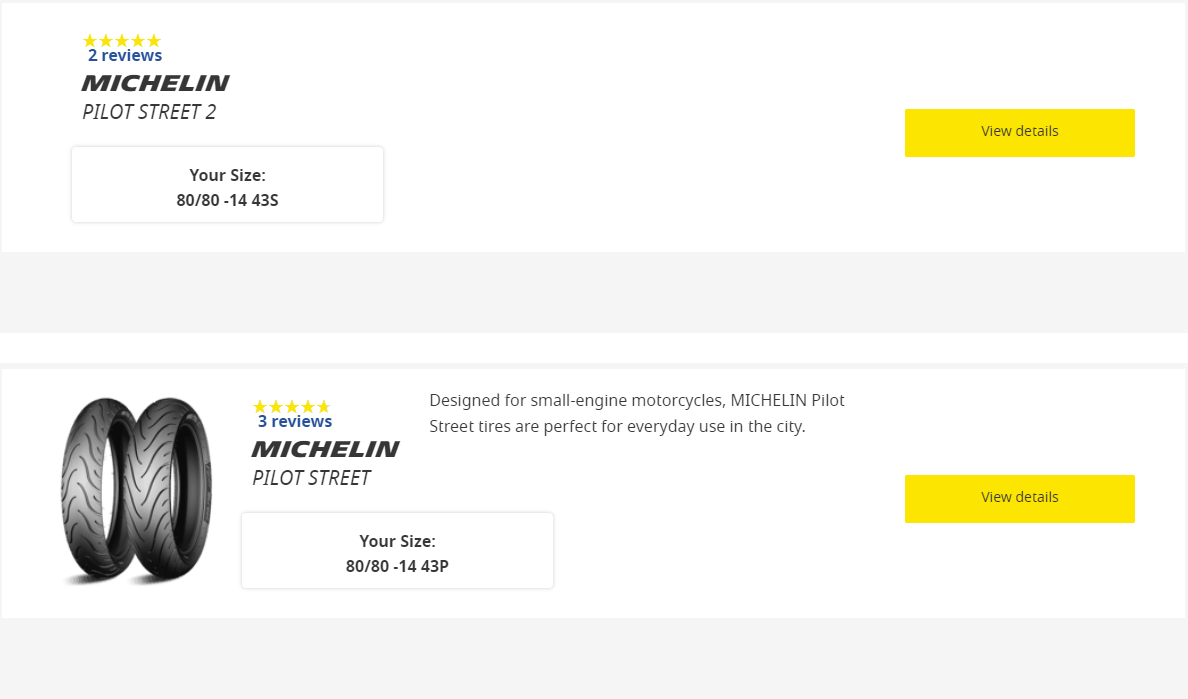The width and height of the screenshot is (1188, 699).
Task: Click the Pilot Street description paragraph
Action: [x=636, y=413]
